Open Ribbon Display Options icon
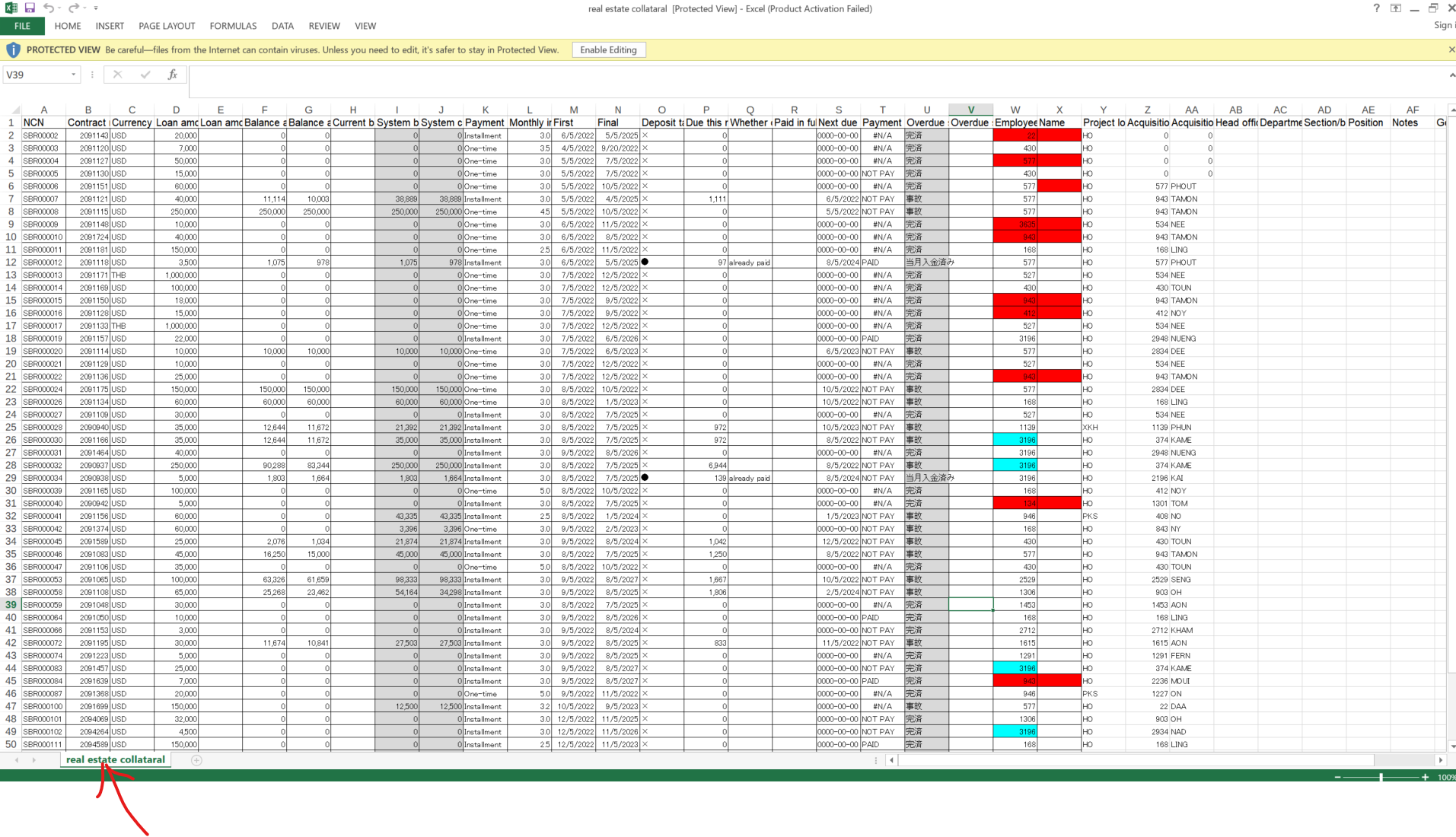 click(1396, 8)
